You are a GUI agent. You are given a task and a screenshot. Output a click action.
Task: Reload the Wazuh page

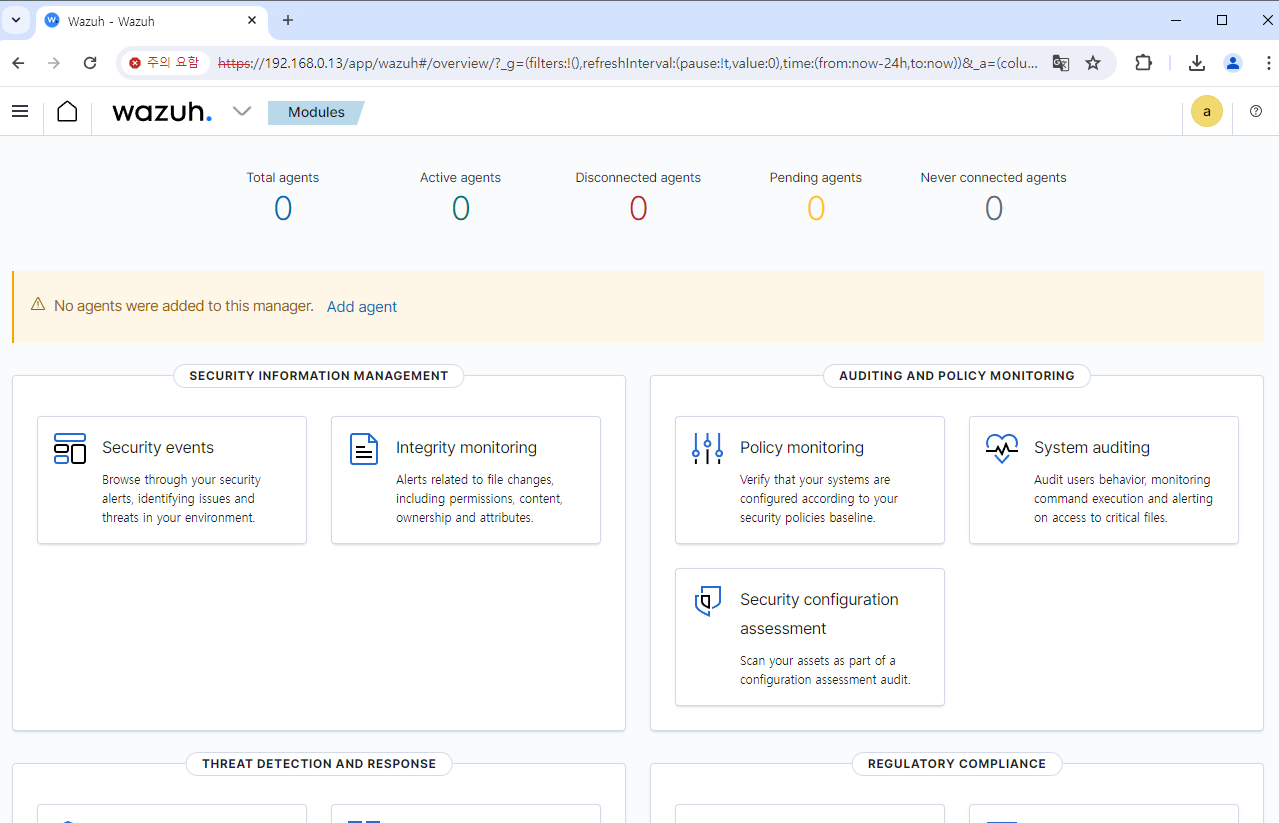90,63
